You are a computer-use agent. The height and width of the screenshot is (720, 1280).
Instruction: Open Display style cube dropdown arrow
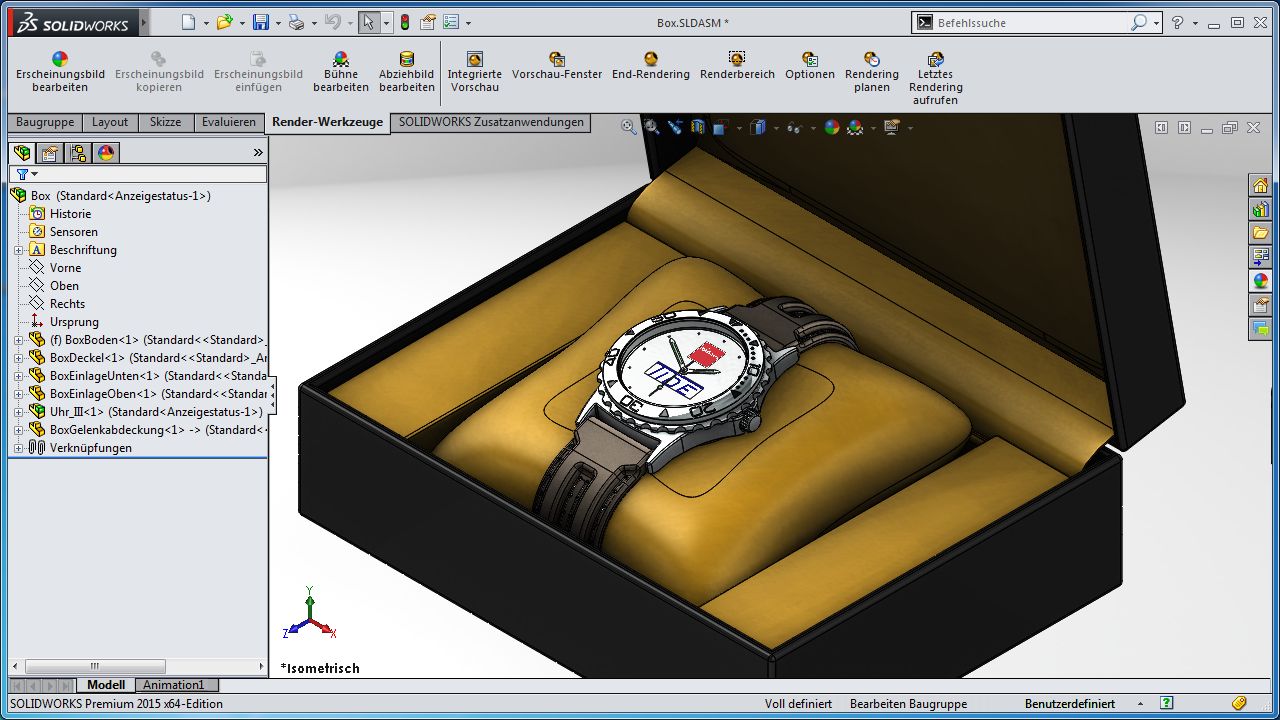point(775,128)
